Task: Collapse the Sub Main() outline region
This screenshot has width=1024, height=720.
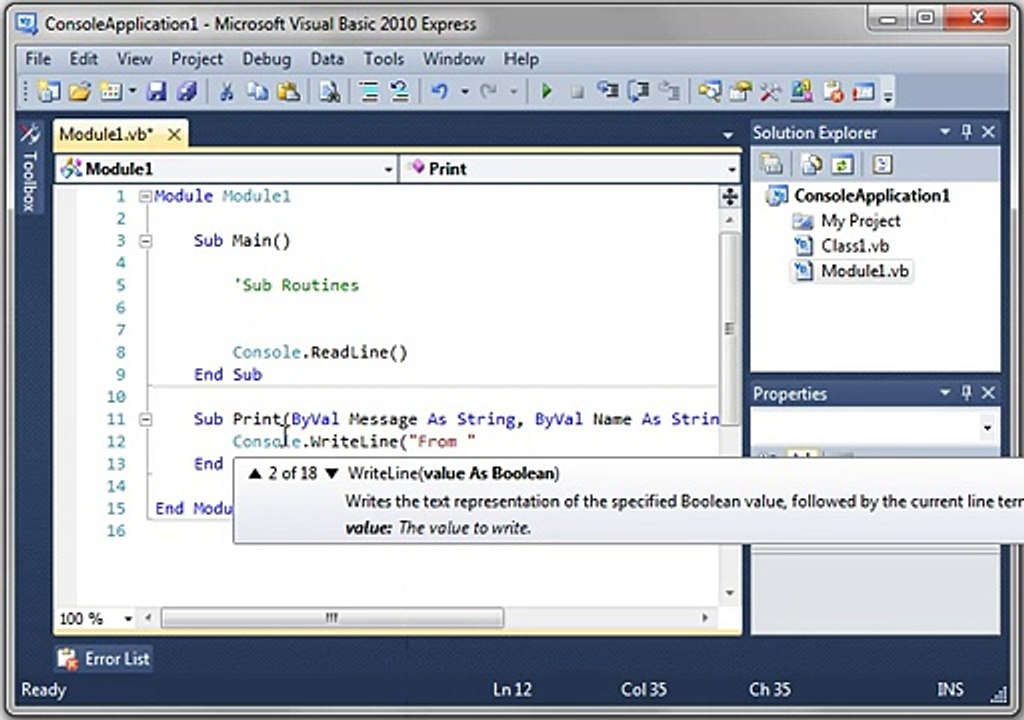Action: click(145, 241)
